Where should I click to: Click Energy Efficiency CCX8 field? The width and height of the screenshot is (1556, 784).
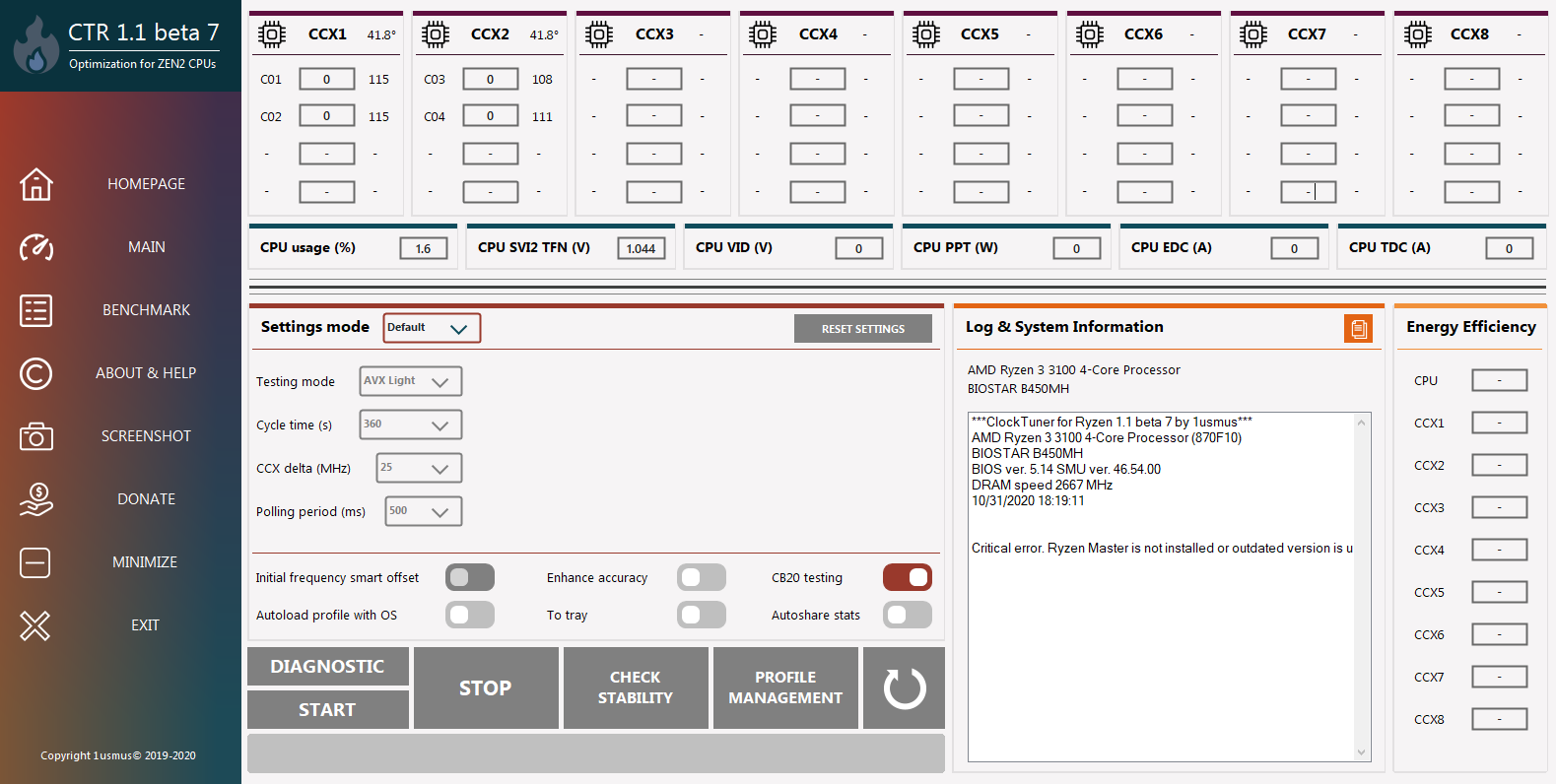pyautogui.click(x=1500, y=719)
